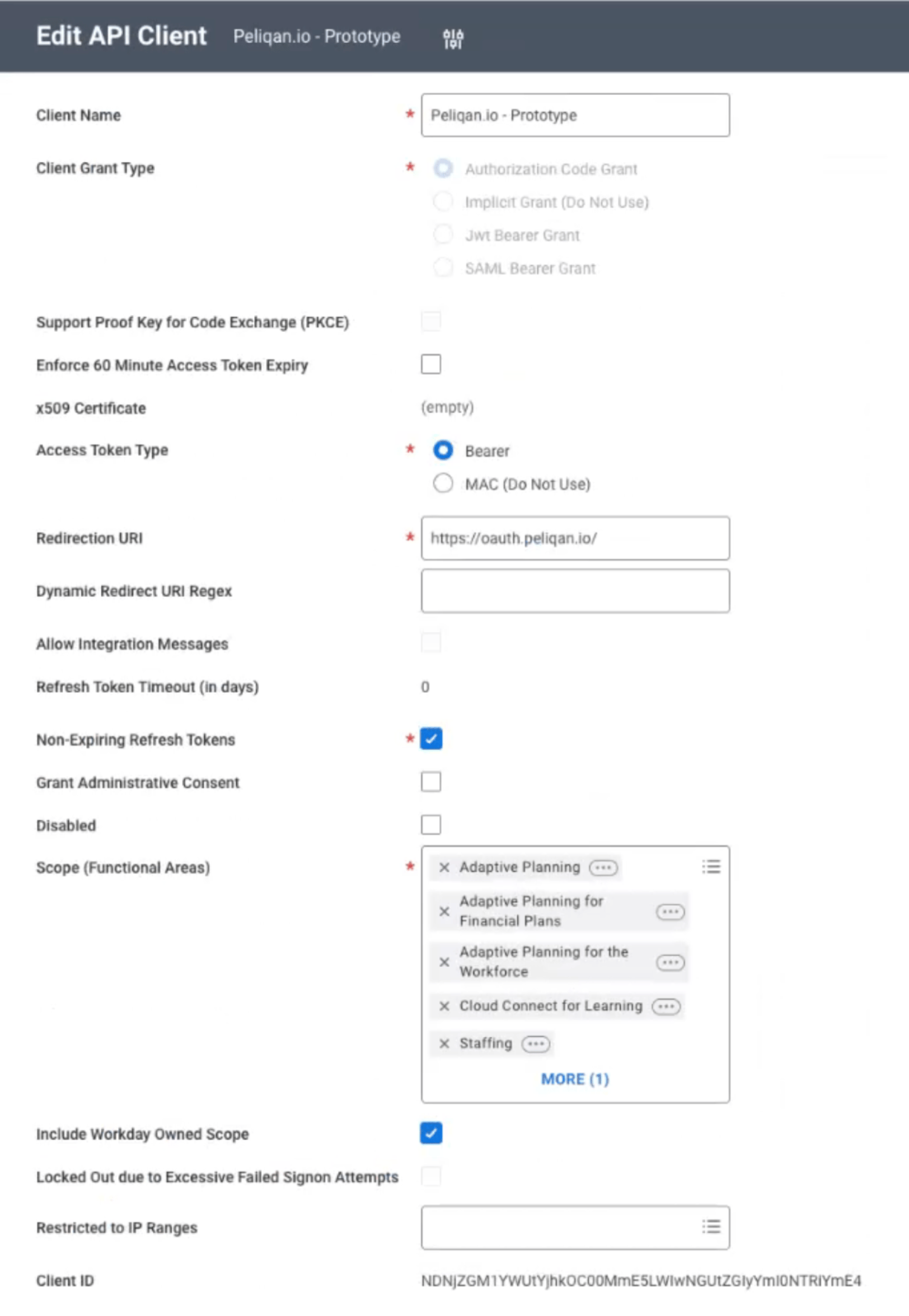This screenshot has width=909, height=1316.
Task: Click the Allow Integration Messages checkbox
Action: pyautogui.click(x=430, y=643)
